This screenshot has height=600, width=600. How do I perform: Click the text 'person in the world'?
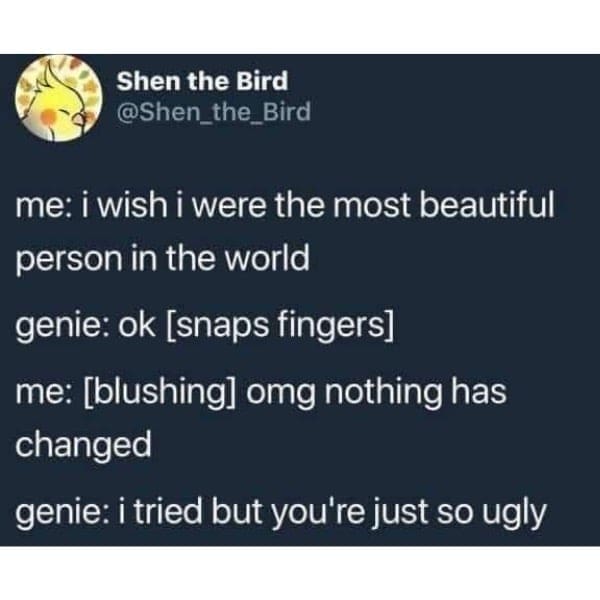point(163,259)
